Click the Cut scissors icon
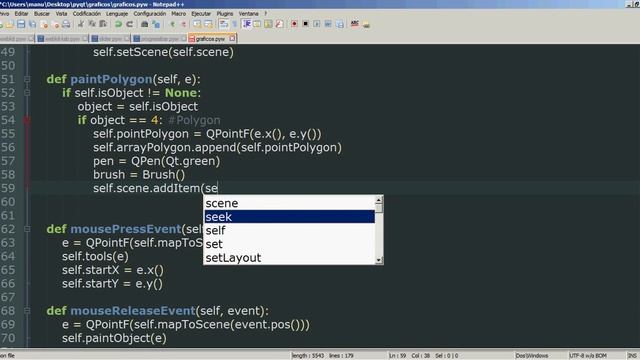The width and height of the screenshot is (640, 360). [x=81, y=24]
